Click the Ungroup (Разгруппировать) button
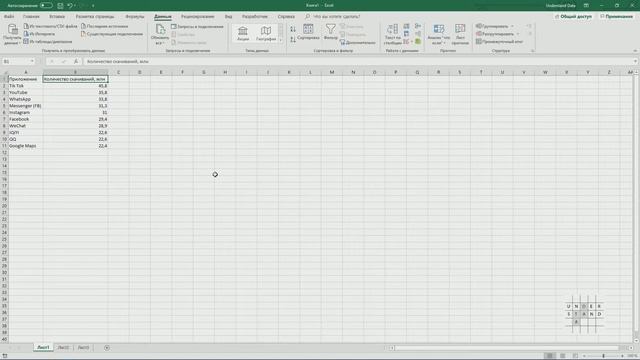640x360 pixels. point(495,34)
